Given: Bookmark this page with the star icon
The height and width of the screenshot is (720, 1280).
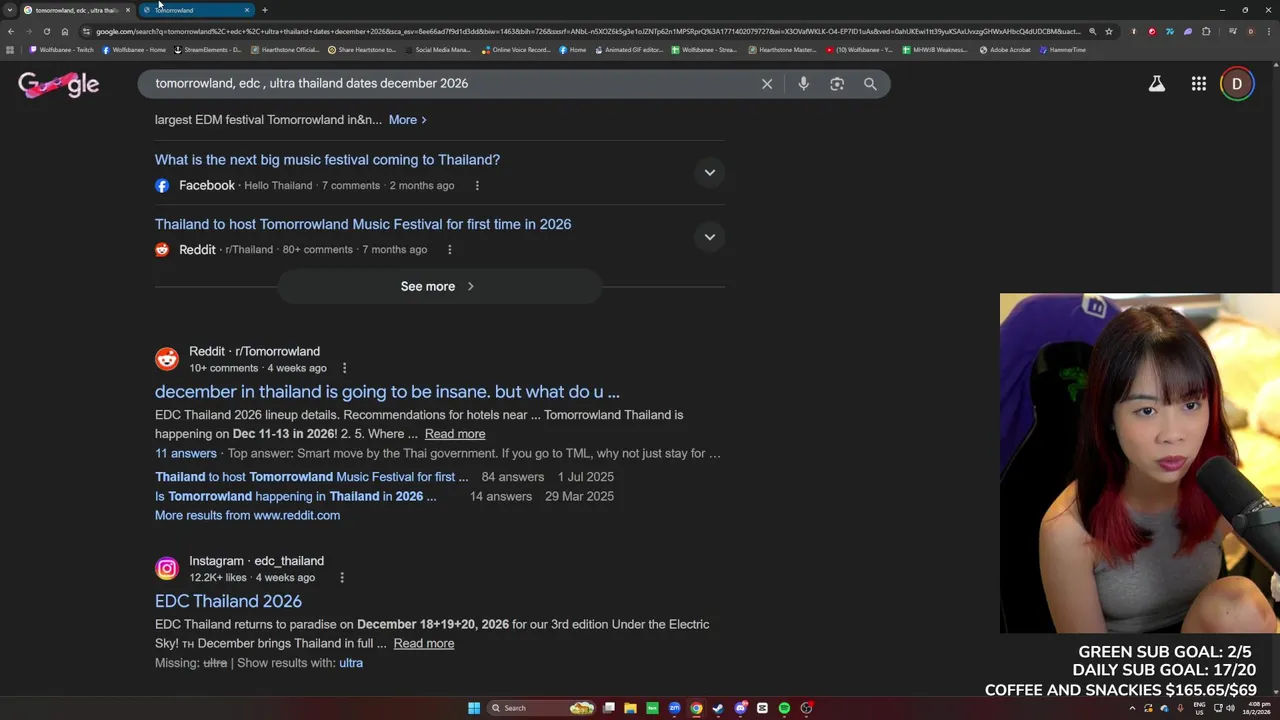Looking at the screenshot, I should [1108, 31].
